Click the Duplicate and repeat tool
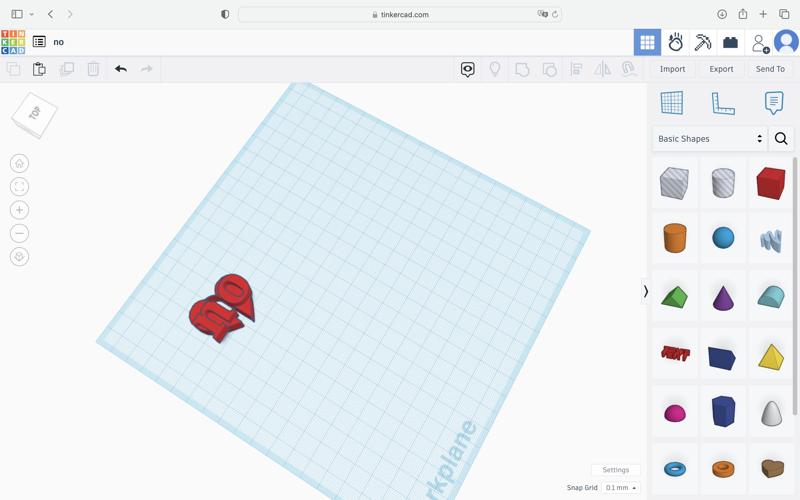Screen dimensions: 800x500 [x=67, y=69]
